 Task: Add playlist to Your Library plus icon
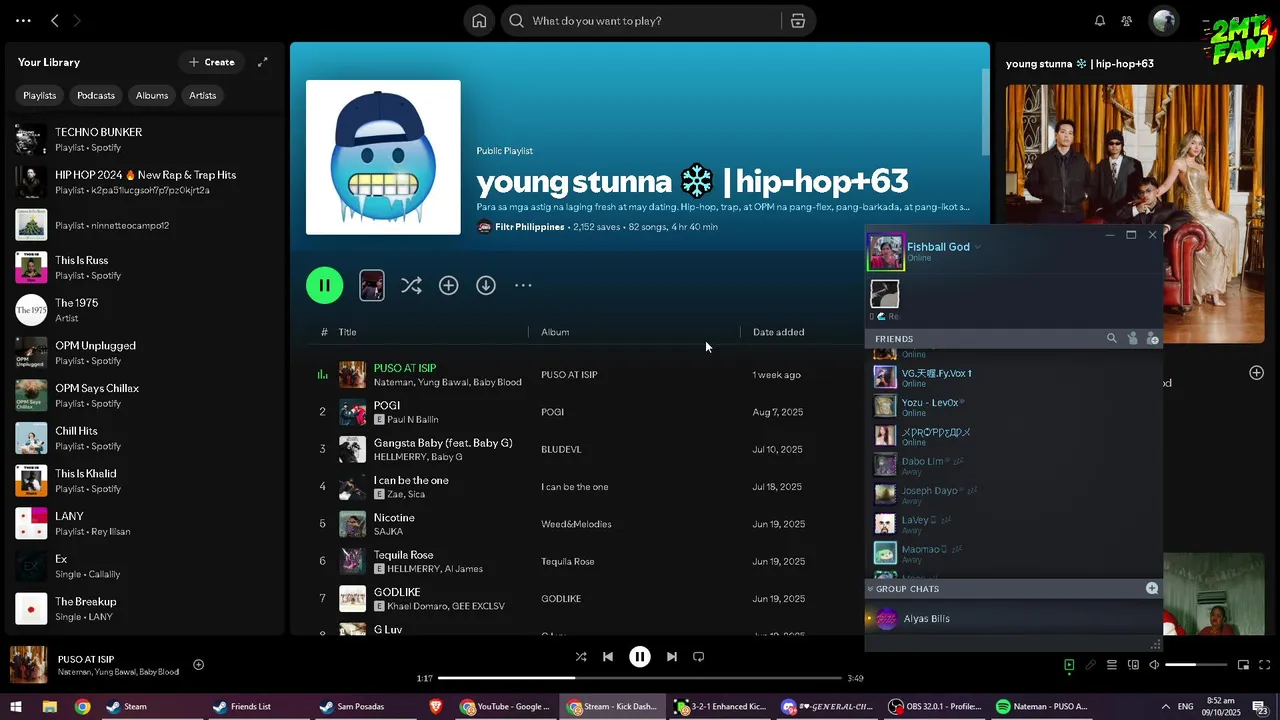449,285
